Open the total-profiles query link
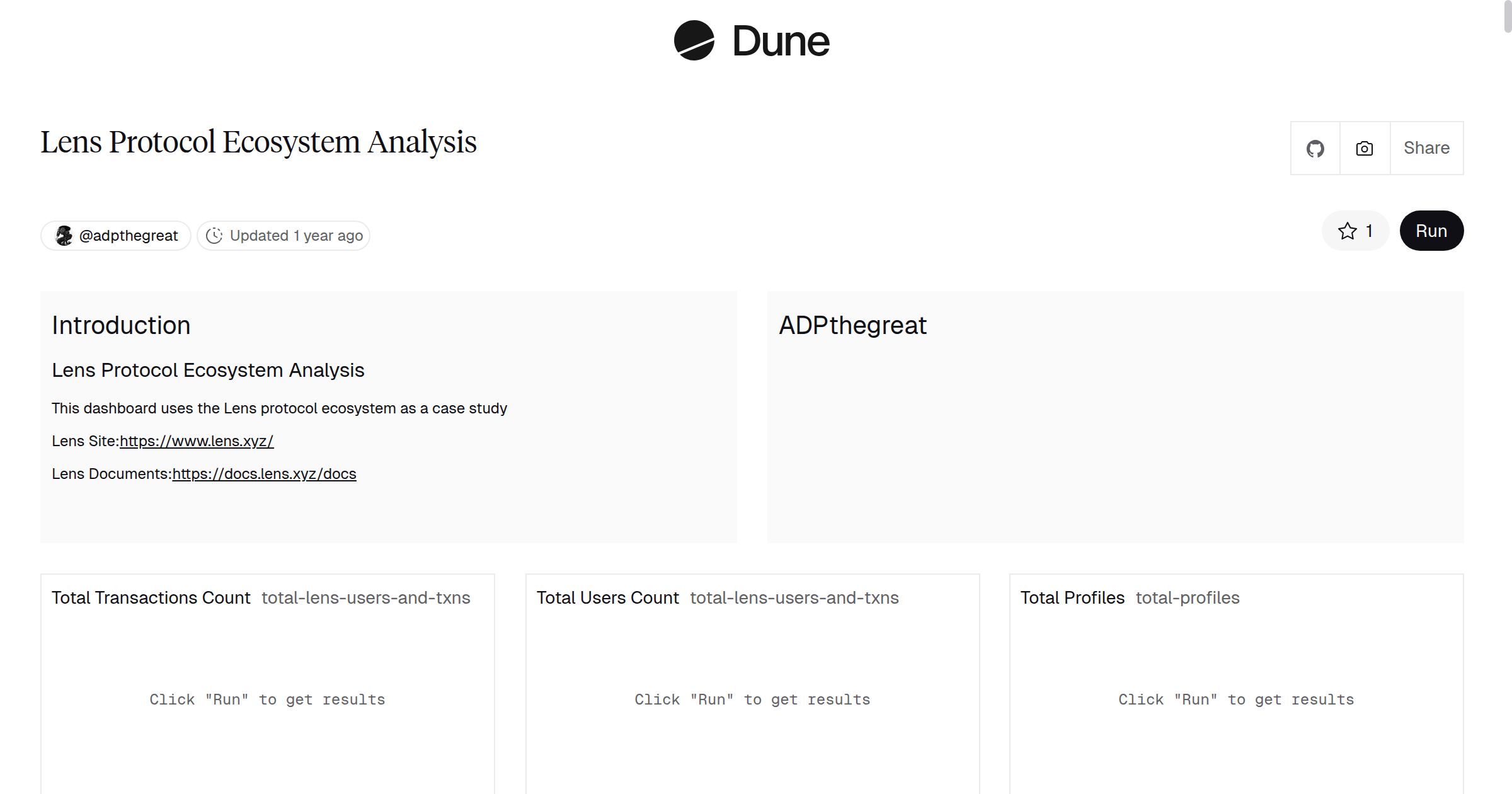 pos(1187,597)
